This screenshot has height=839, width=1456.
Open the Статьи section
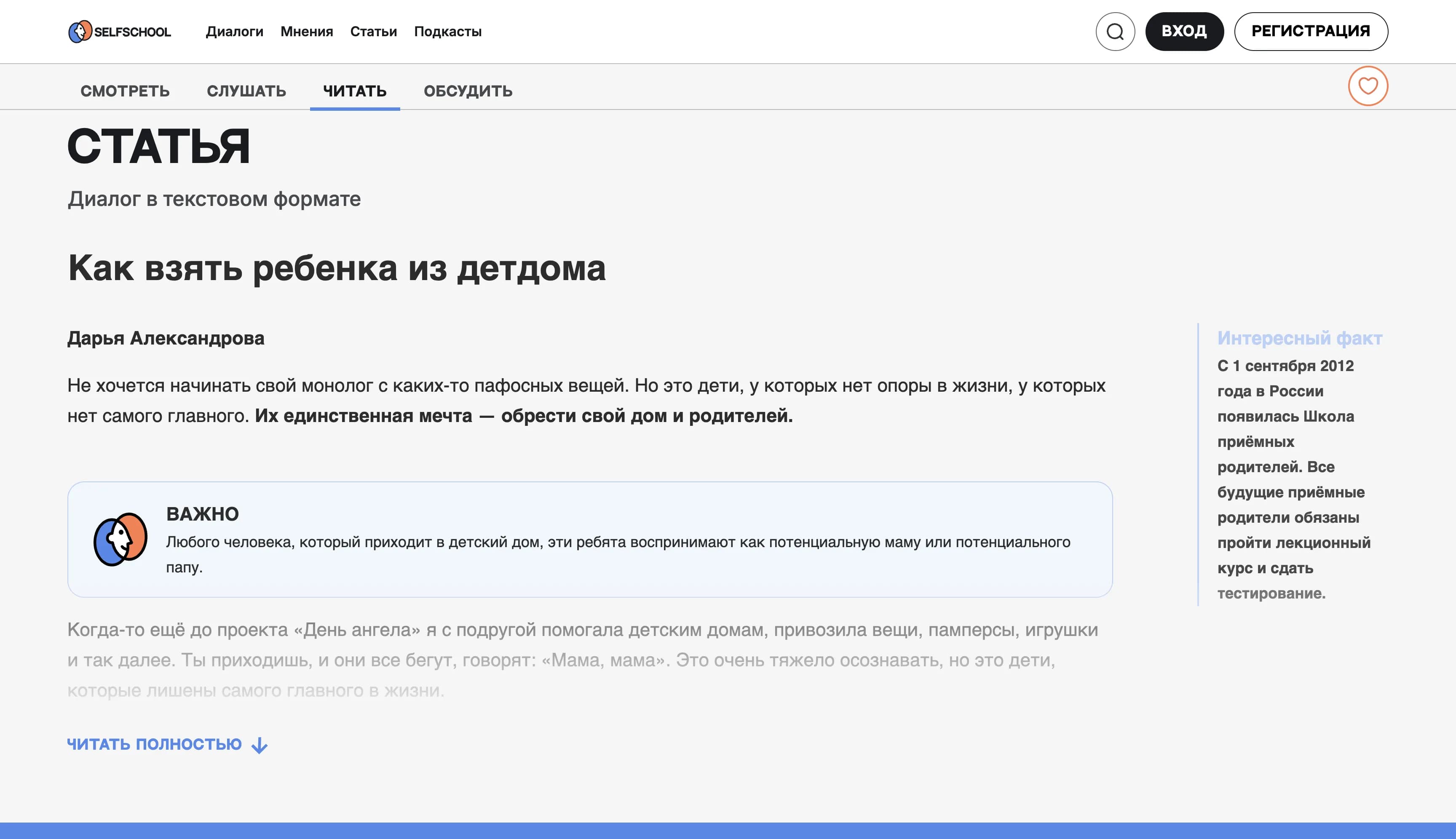click(x=374, y=32)
